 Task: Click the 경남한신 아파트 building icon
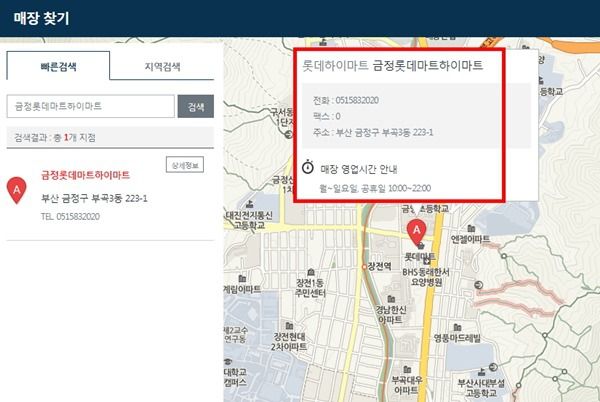(391, 298)
